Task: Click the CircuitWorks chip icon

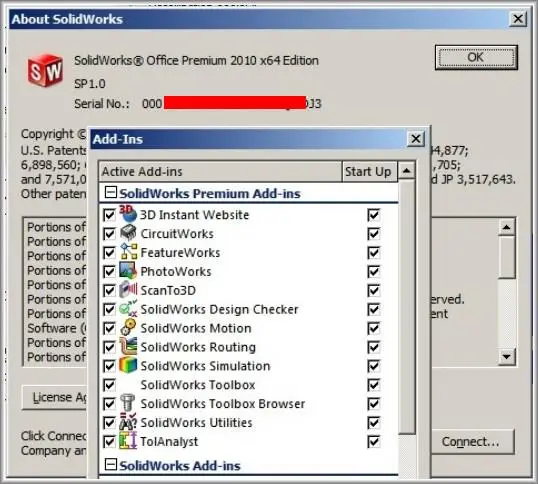Action: click(128, 233)
